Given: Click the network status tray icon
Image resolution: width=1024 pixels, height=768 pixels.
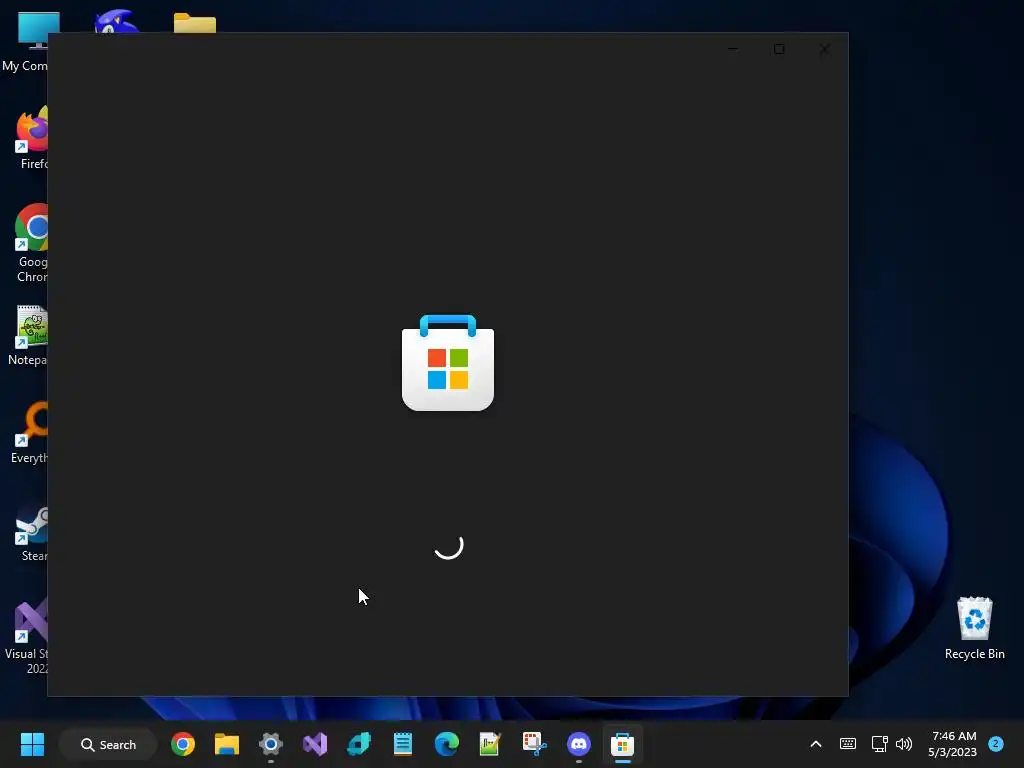Looking at the screenshot, I should [x=879, y=744].
